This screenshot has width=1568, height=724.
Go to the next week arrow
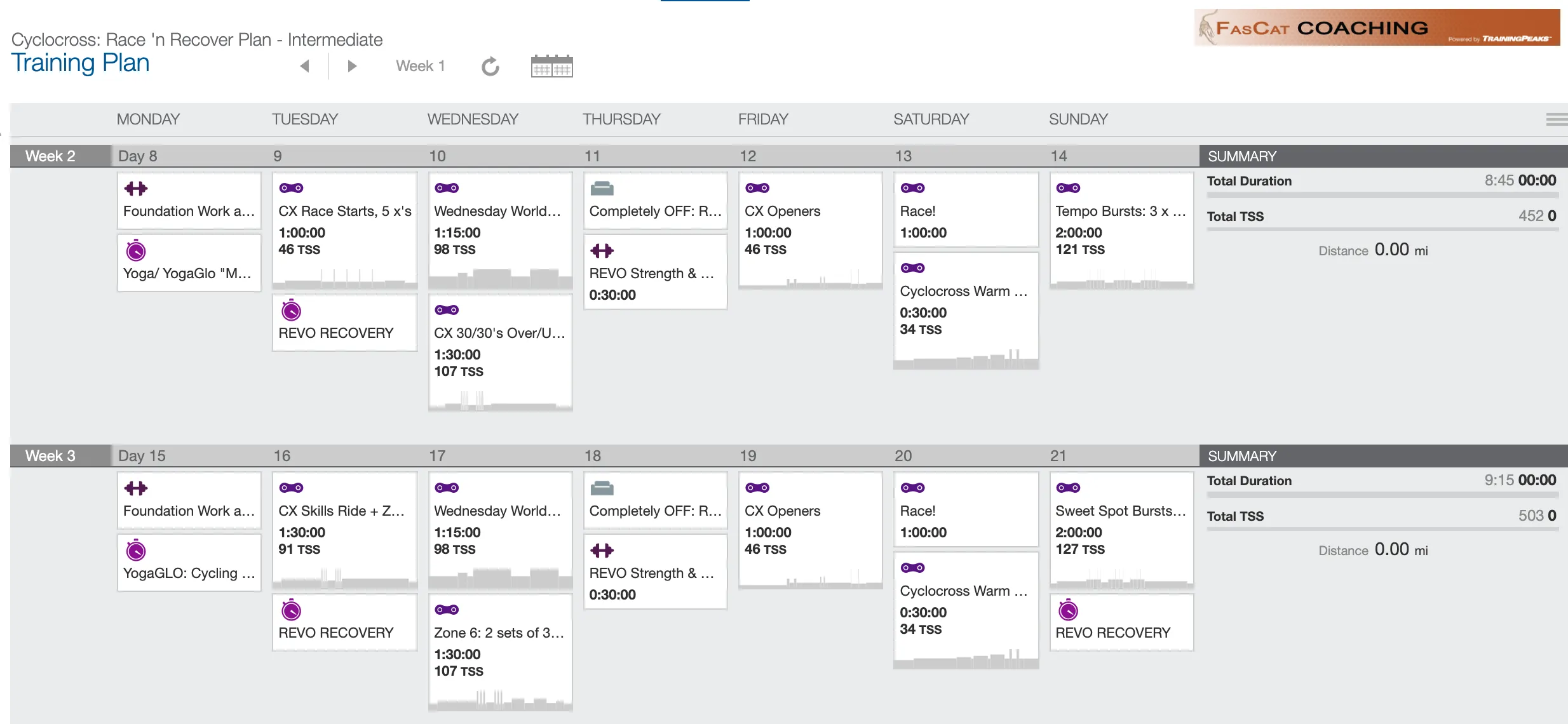coord(352,66)
